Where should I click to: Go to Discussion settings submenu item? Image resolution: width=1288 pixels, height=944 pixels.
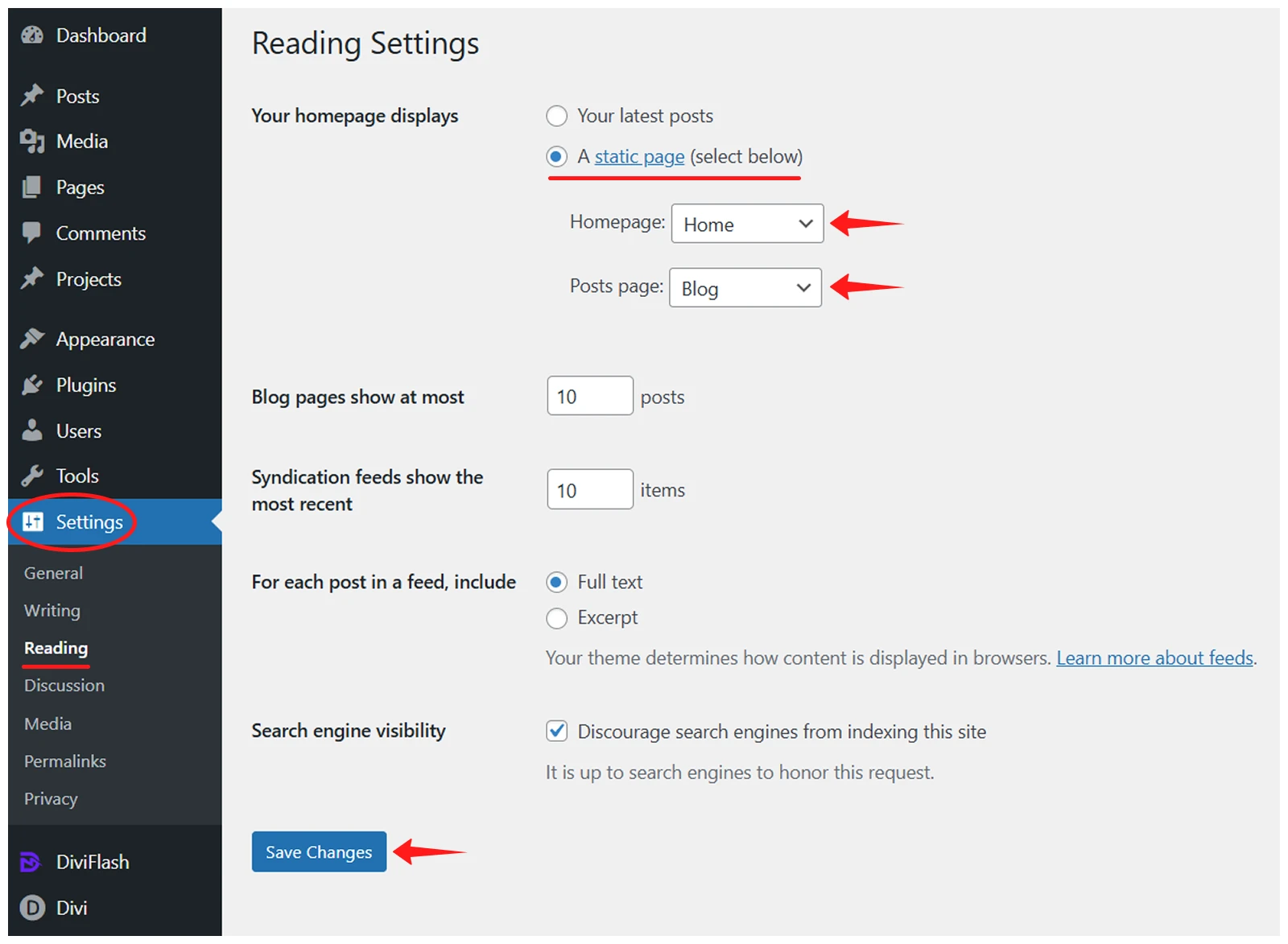pyautogui.click(x=64, y=686)
